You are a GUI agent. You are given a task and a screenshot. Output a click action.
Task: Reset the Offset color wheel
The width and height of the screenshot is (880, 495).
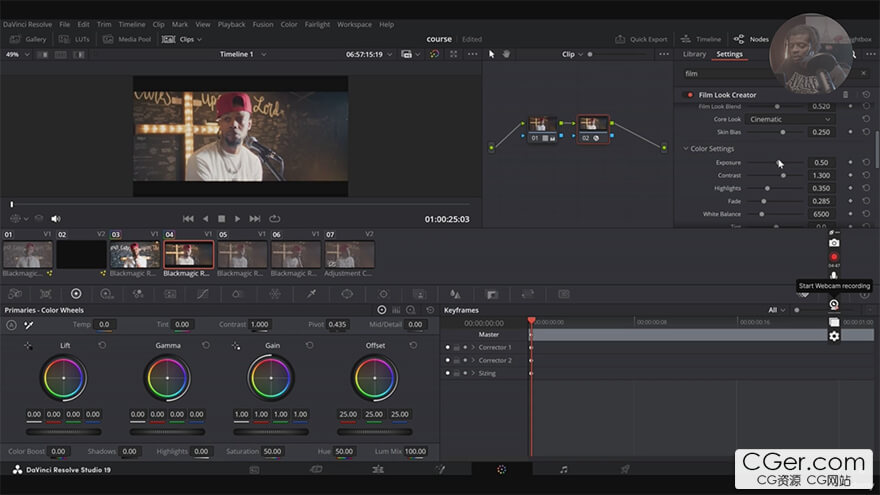click(413, 345)
